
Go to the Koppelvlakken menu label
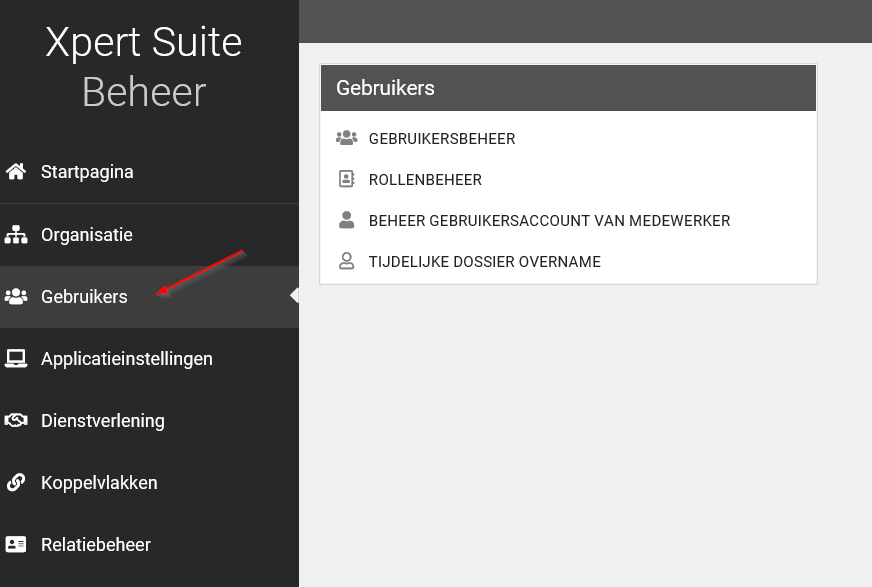[99, 483]
